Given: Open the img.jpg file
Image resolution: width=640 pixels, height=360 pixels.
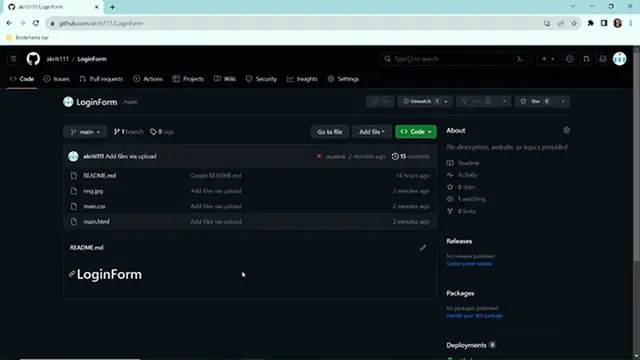Looking at the screenshot, I should [x=93, y=191].
